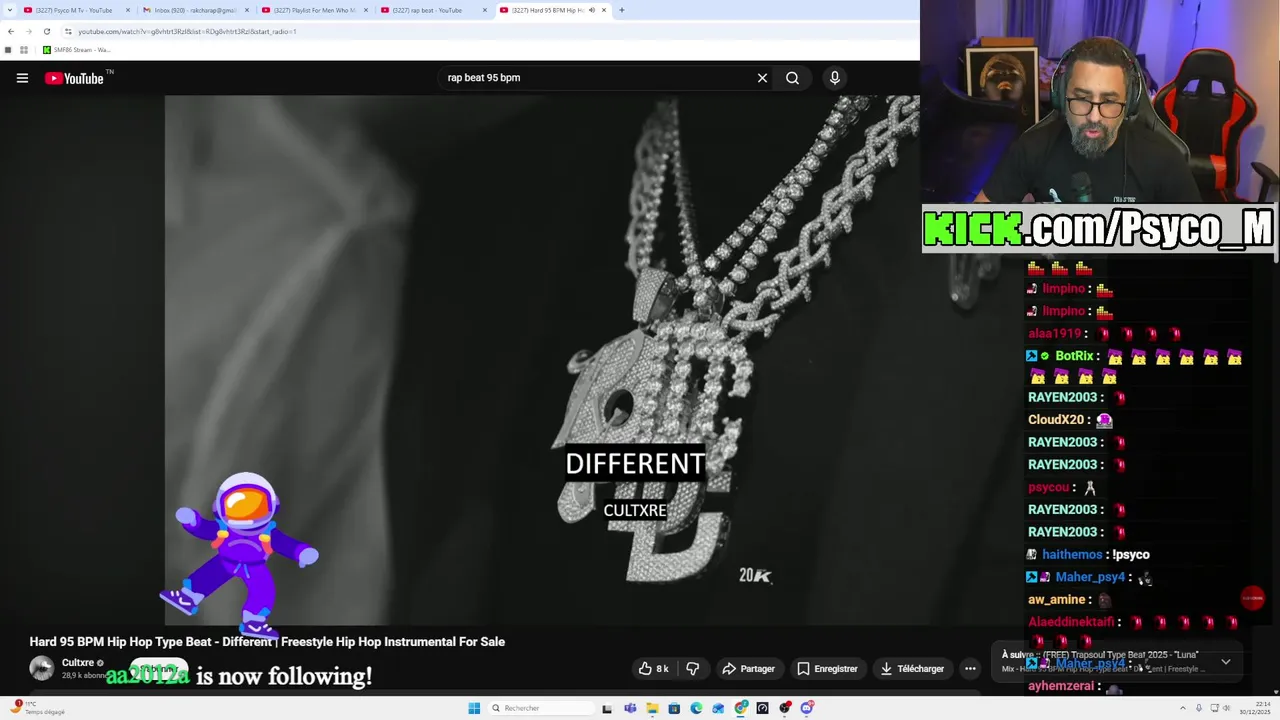Click 'ayhemzeral' username in chat
The image size is (1280, 720).
1061,687
